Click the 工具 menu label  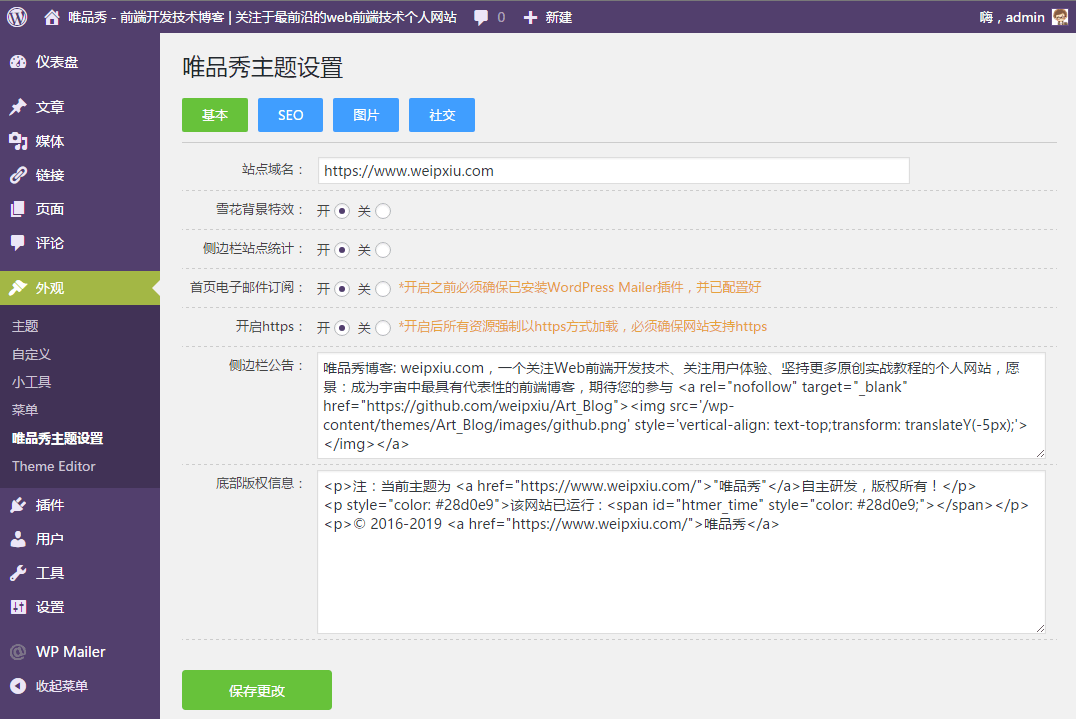pos(50,574)
